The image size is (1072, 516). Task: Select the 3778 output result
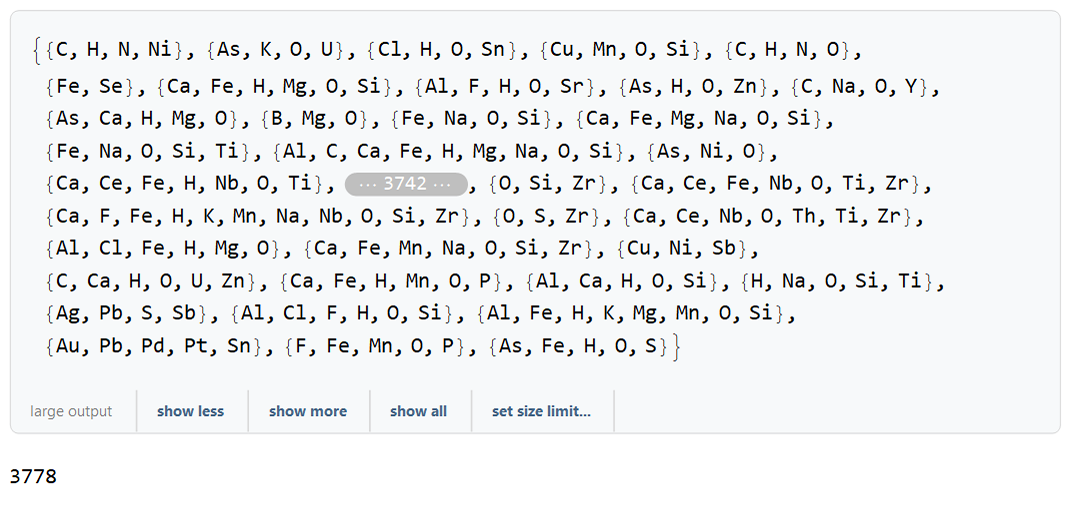(x=34, y=476)
